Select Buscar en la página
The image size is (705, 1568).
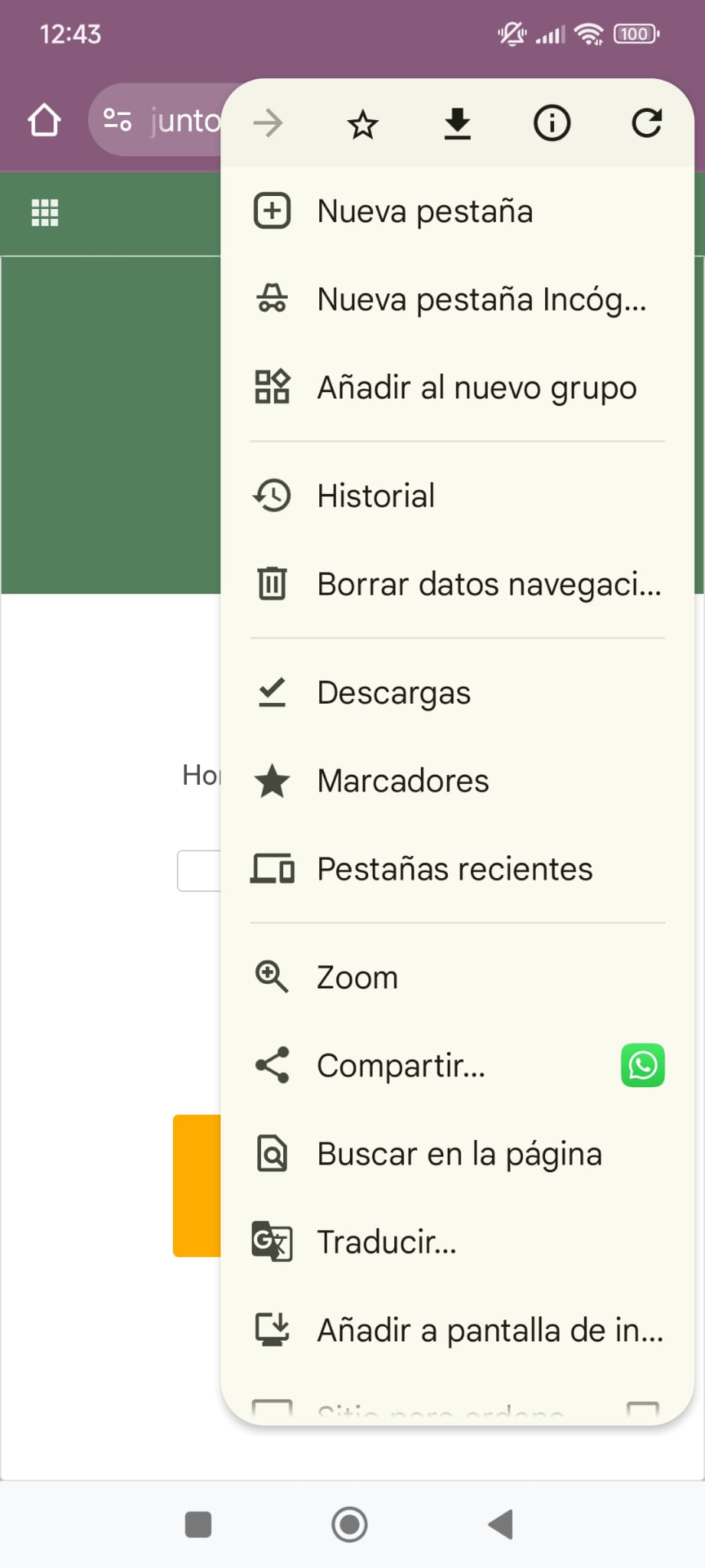pyautogui.click(x=459, y=1154)
